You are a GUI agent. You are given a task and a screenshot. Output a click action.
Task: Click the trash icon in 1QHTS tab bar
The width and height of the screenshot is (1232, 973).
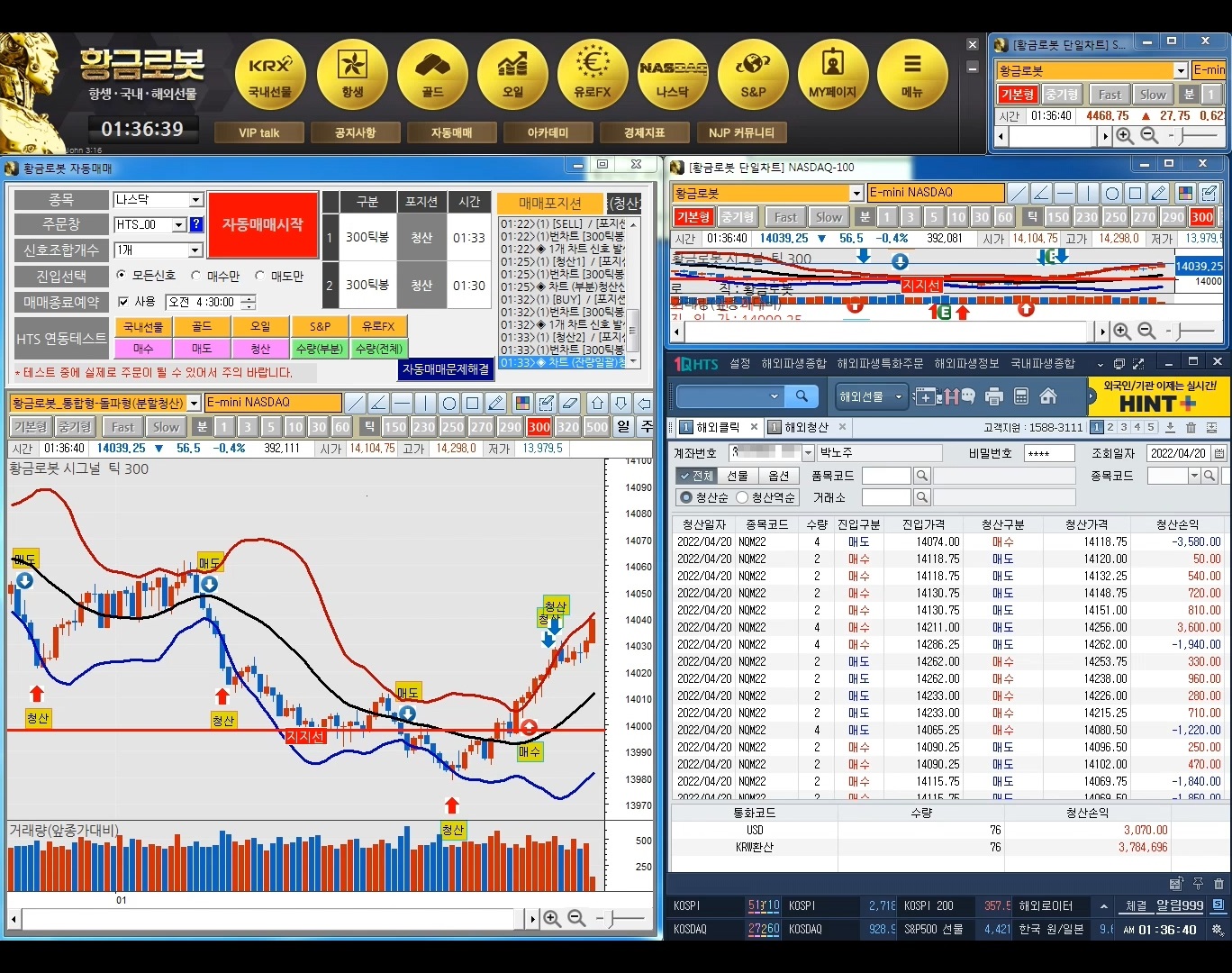pos(1191,427)
